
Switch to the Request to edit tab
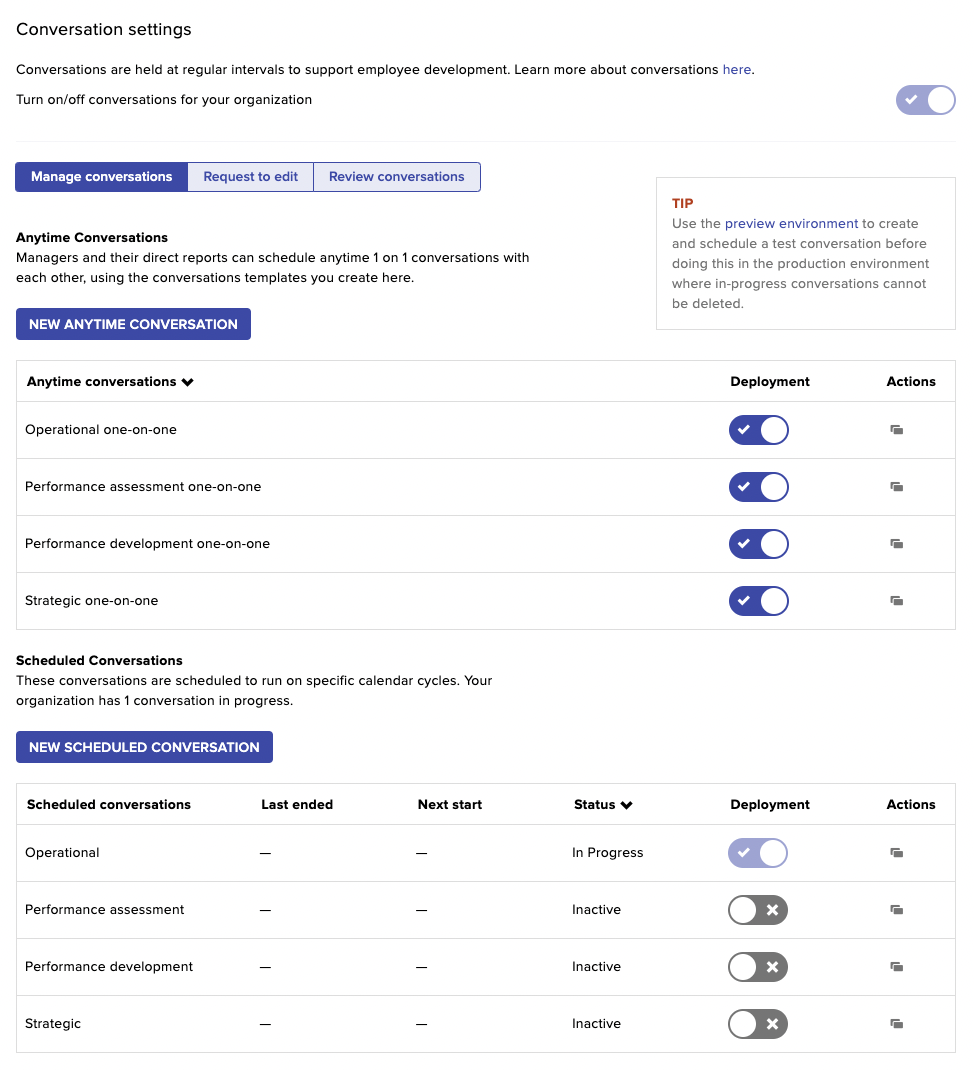click(250, 176)
